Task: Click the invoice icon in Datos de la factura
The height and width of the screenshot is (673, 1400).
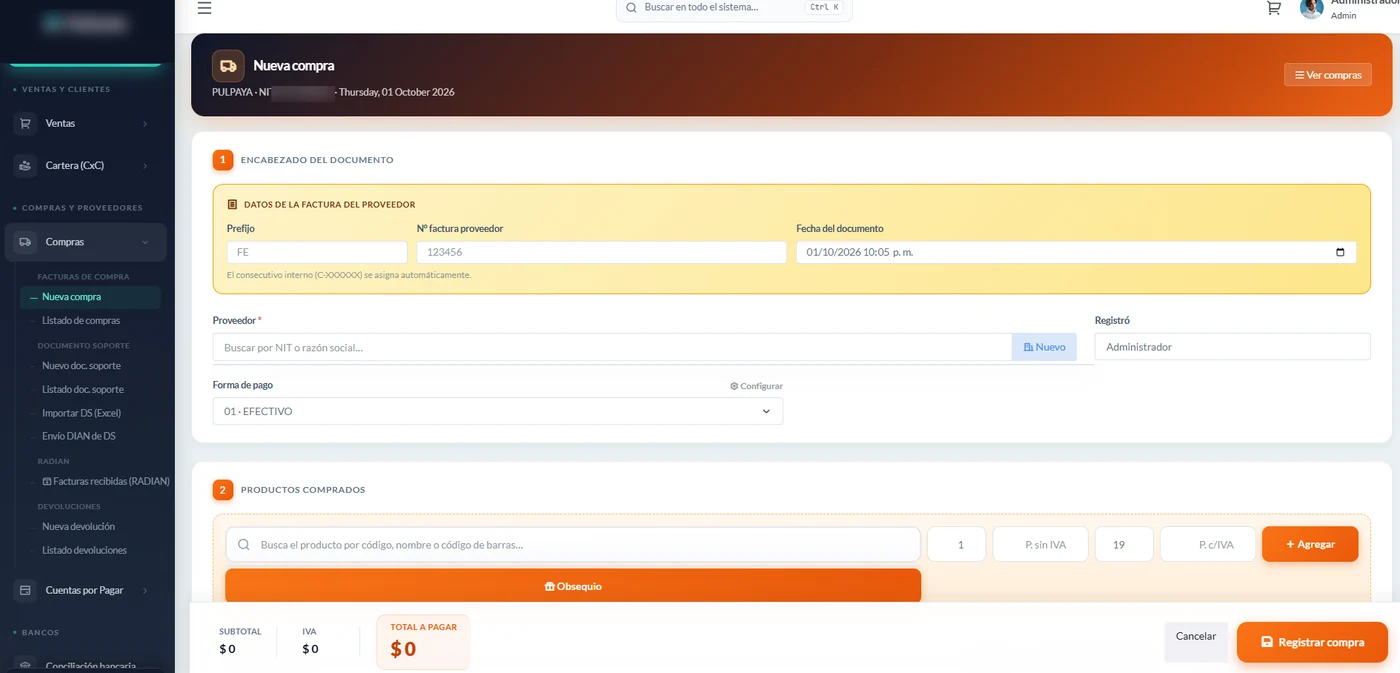Action: point(232,204)
